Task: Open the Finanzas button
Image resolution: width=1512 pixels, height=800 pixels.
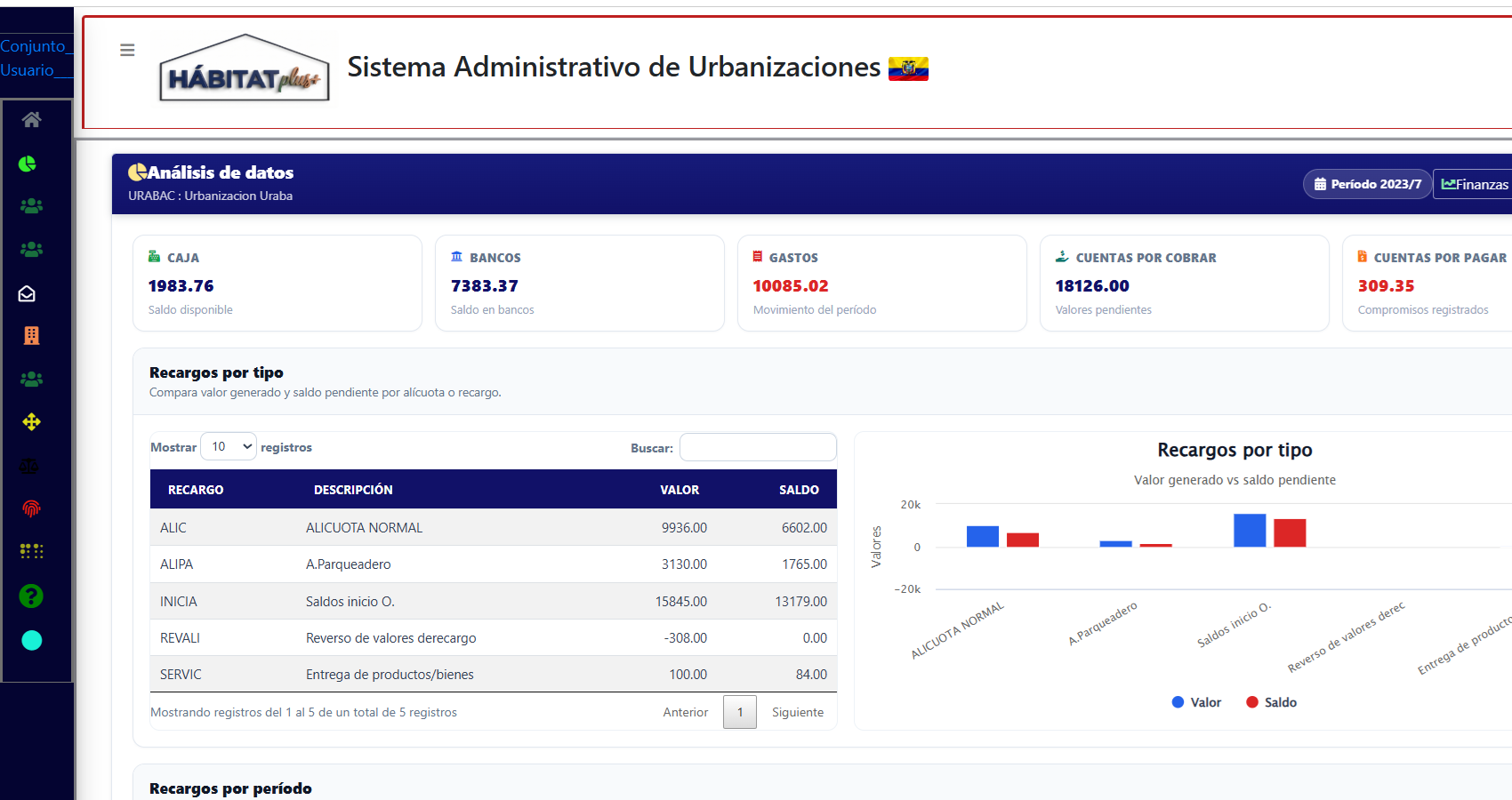Action: 1474,184
